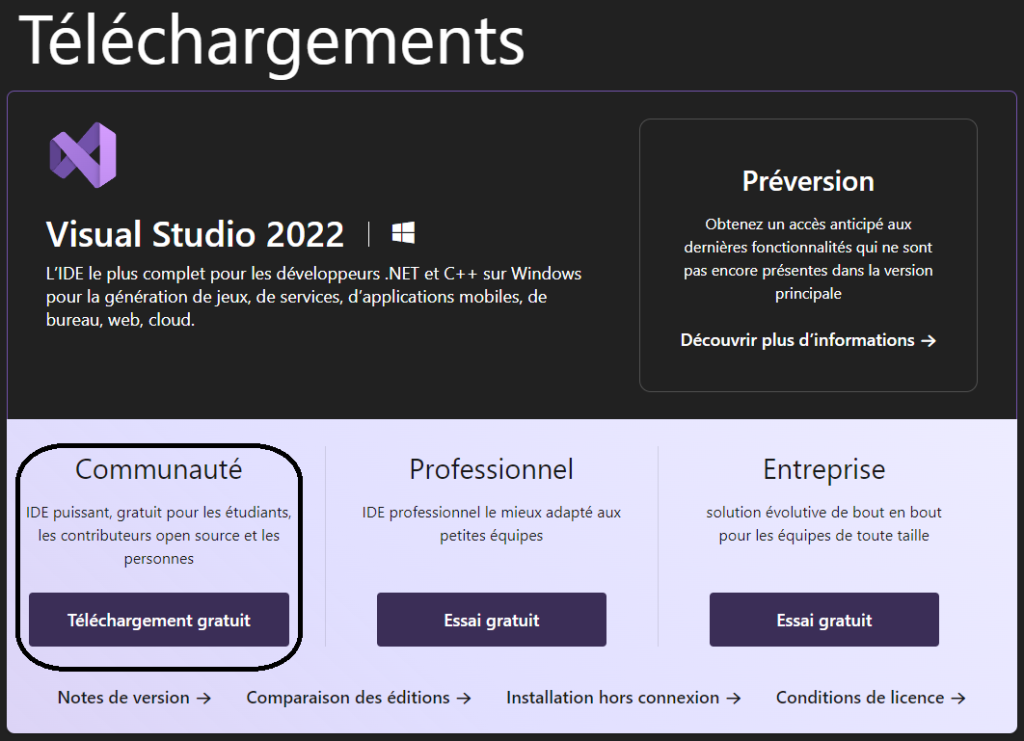The image size is (1024, 741).
Task: Click the Entreprise edition title
Action: coord(824,469)
